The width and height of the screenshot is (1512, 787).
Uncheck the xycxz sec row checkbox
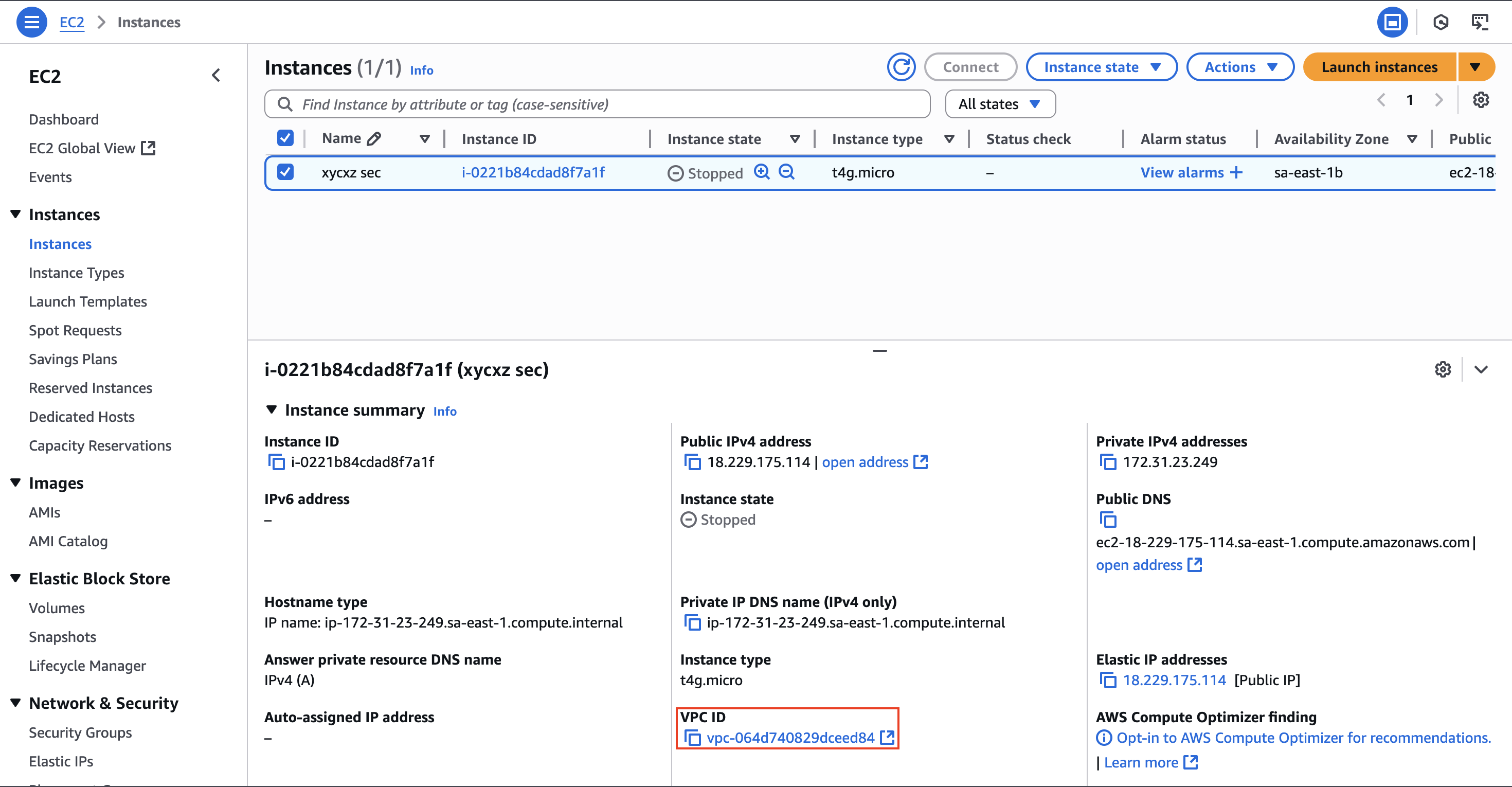[x=285, y=172]
